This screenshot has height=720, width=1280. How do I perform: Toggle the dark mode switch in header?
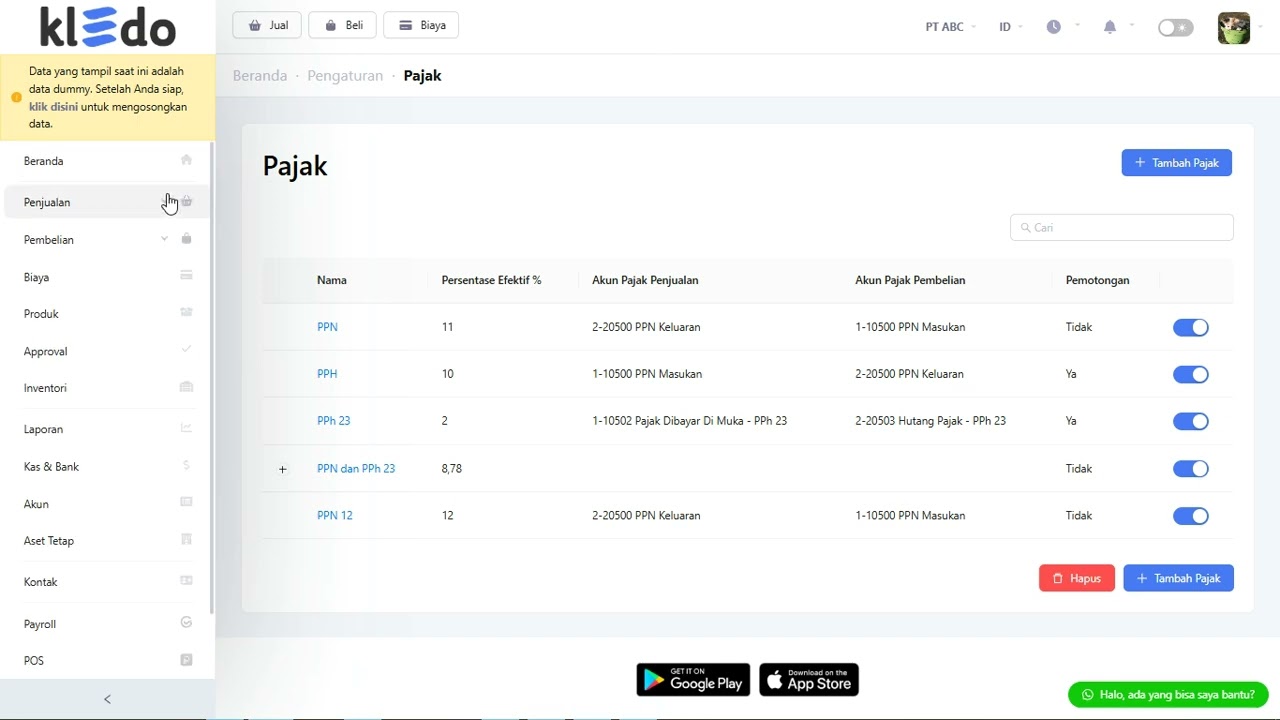(1176, 27)
